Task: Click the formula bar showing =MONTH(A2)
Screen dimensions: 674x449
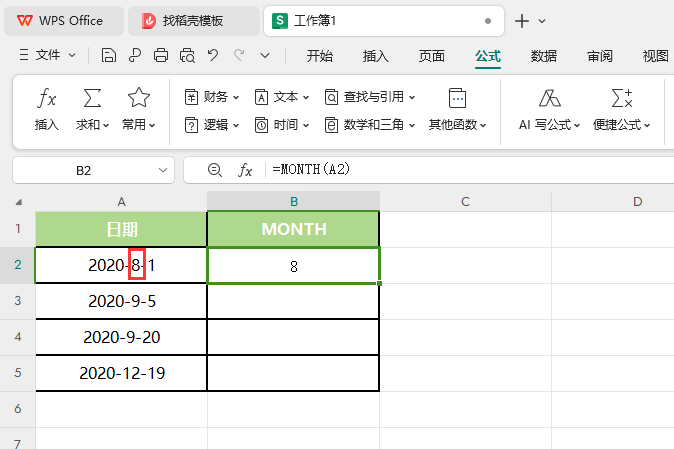Action: pos(471,170)
